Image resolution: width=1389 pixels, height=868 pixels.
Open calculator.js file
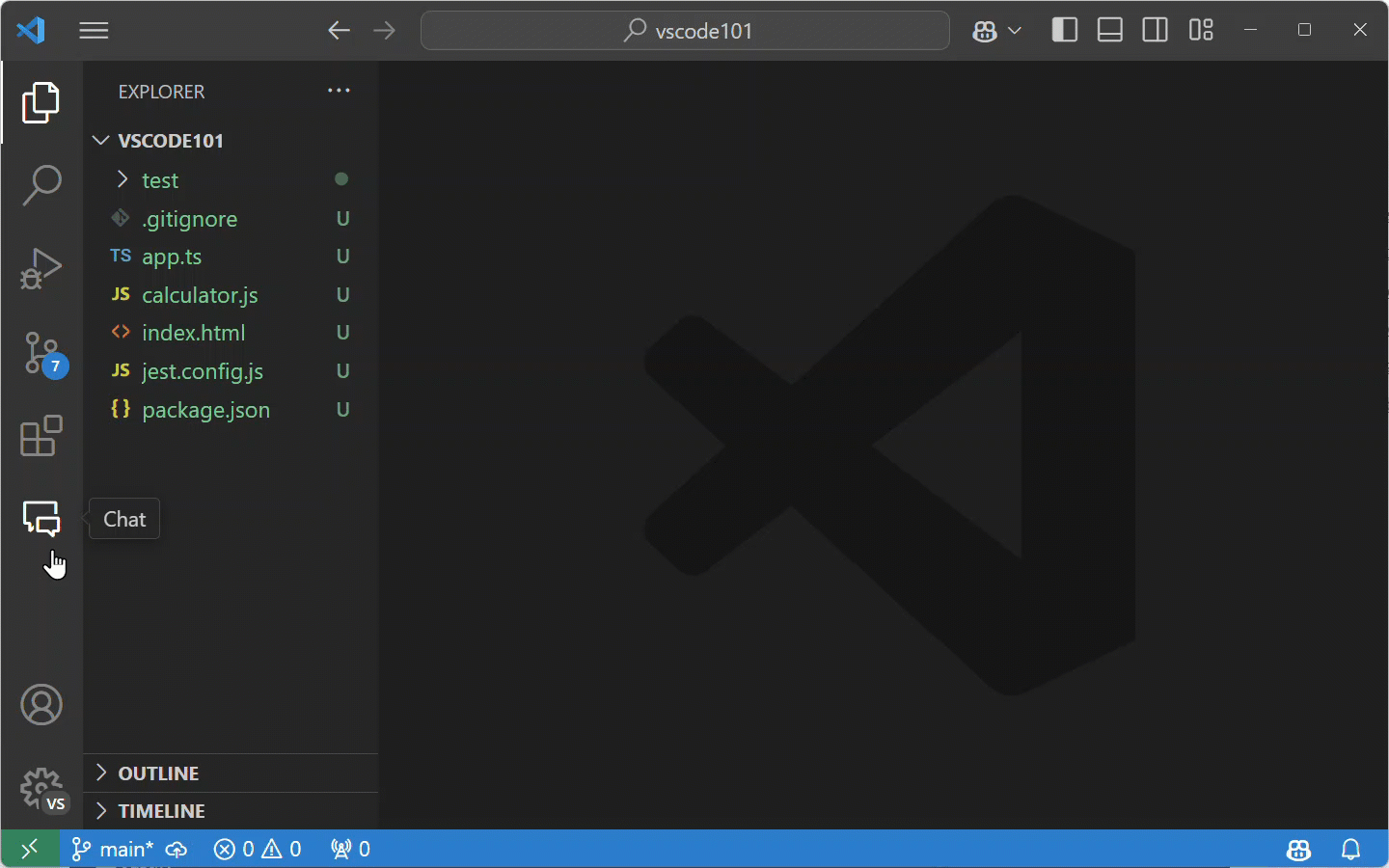pos(200,295)
